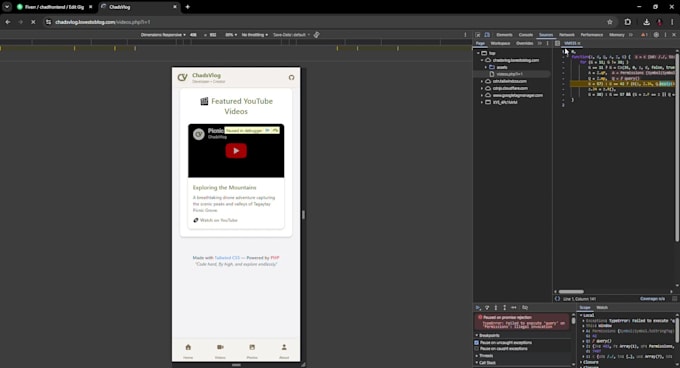Open DevTools settings gear
Viewport: 680px width, 368px height.
[x=656, y=35]
